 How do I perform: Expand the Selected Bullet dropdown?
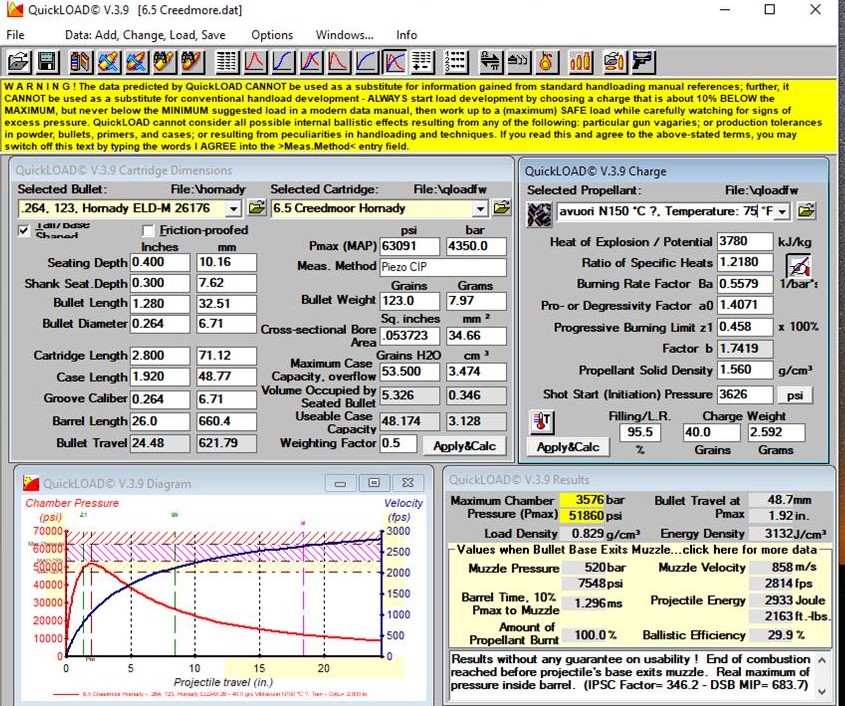click(233, 208)
